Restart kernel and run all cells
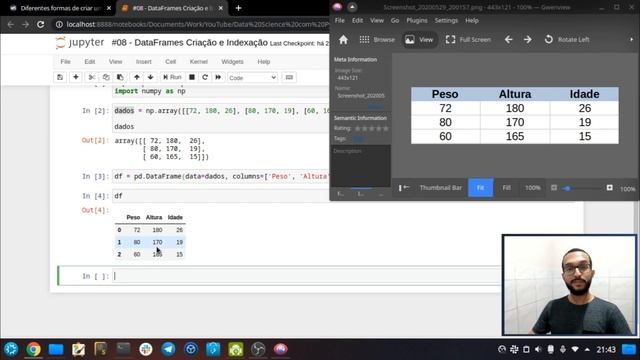Screen dimensions: 640x360 pos(218,77)
